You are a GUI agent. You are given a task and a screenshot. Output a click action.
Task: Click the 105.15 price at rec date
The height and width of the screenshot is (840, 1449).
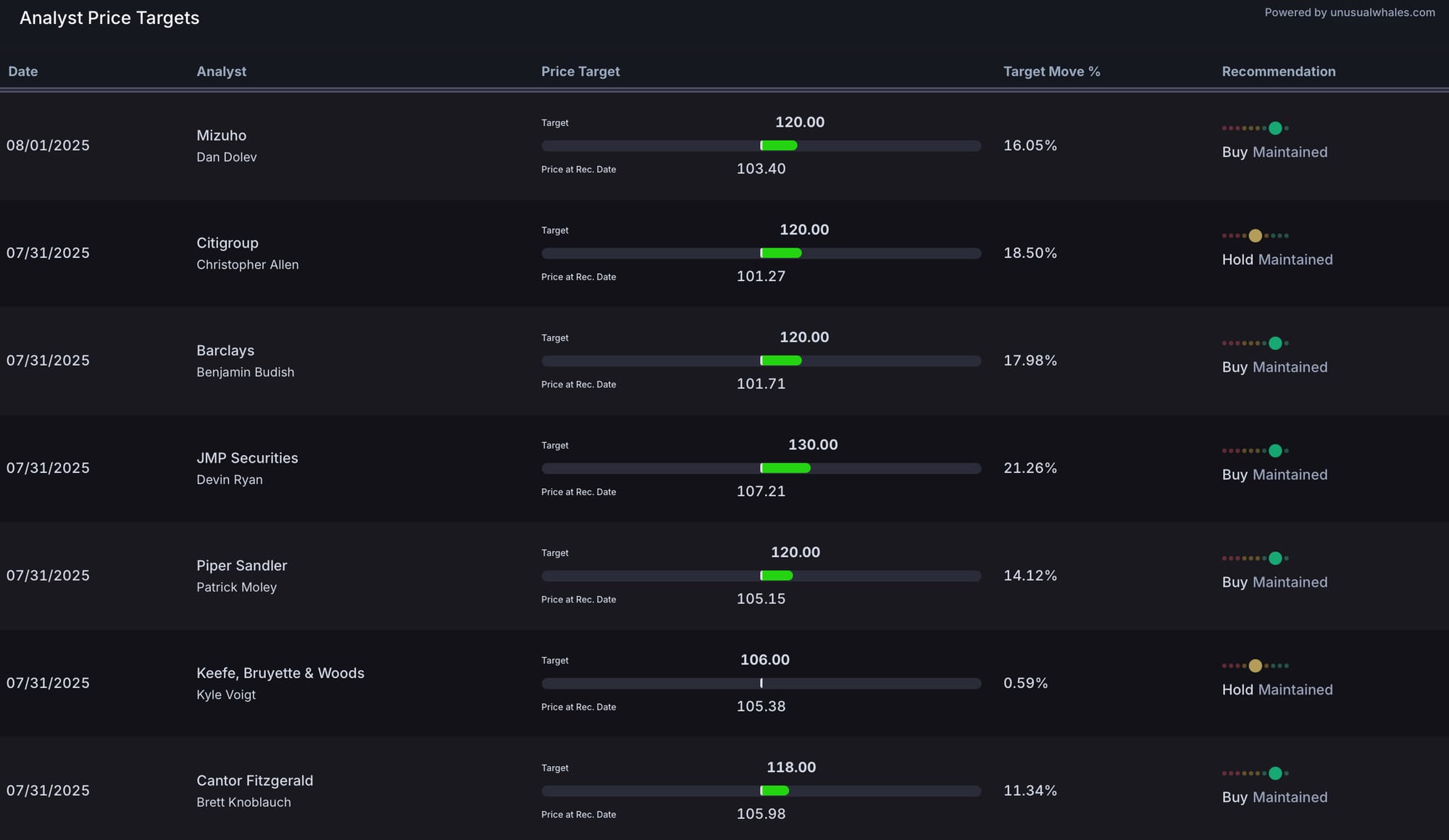(761, 599)
